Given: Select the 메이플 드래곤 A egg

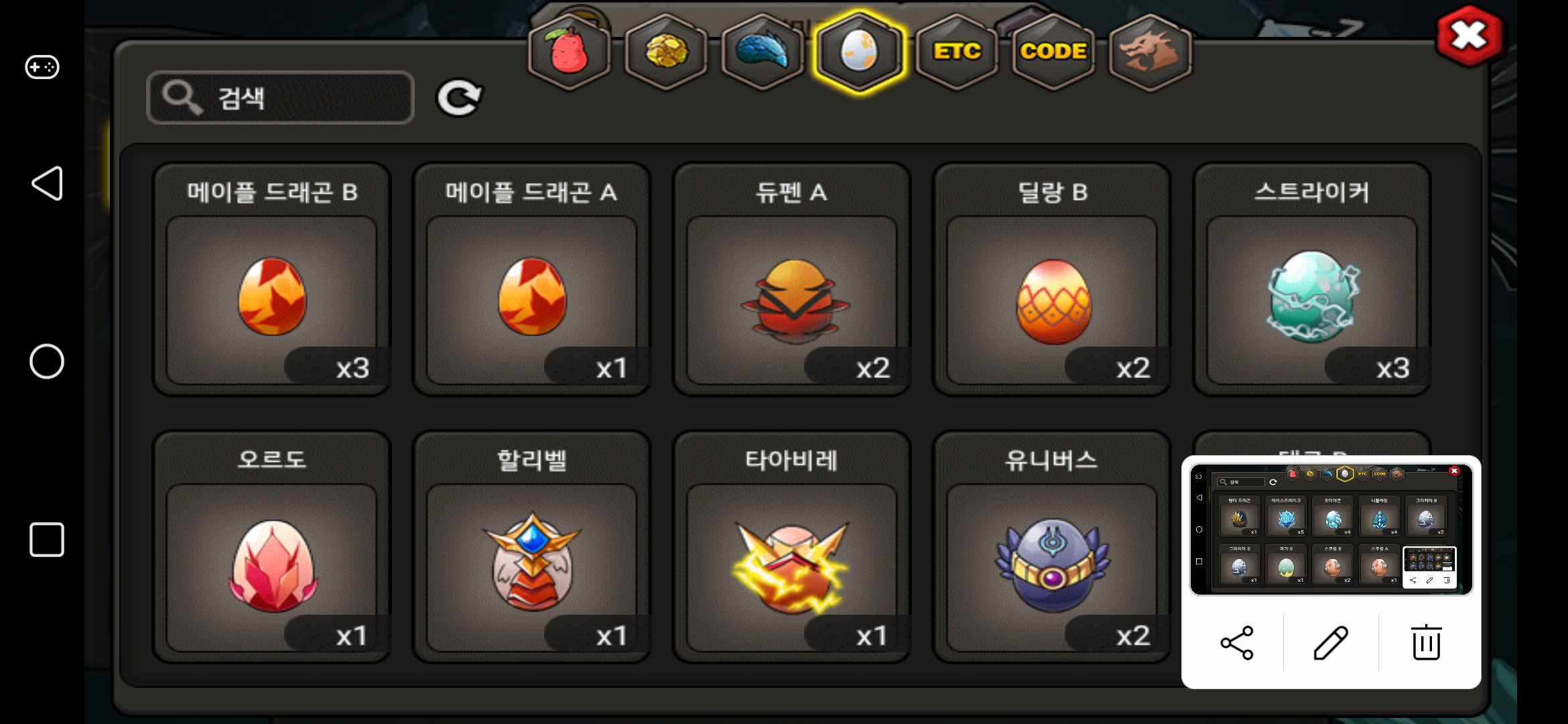Looking at the screenshot, I should 531,280.
